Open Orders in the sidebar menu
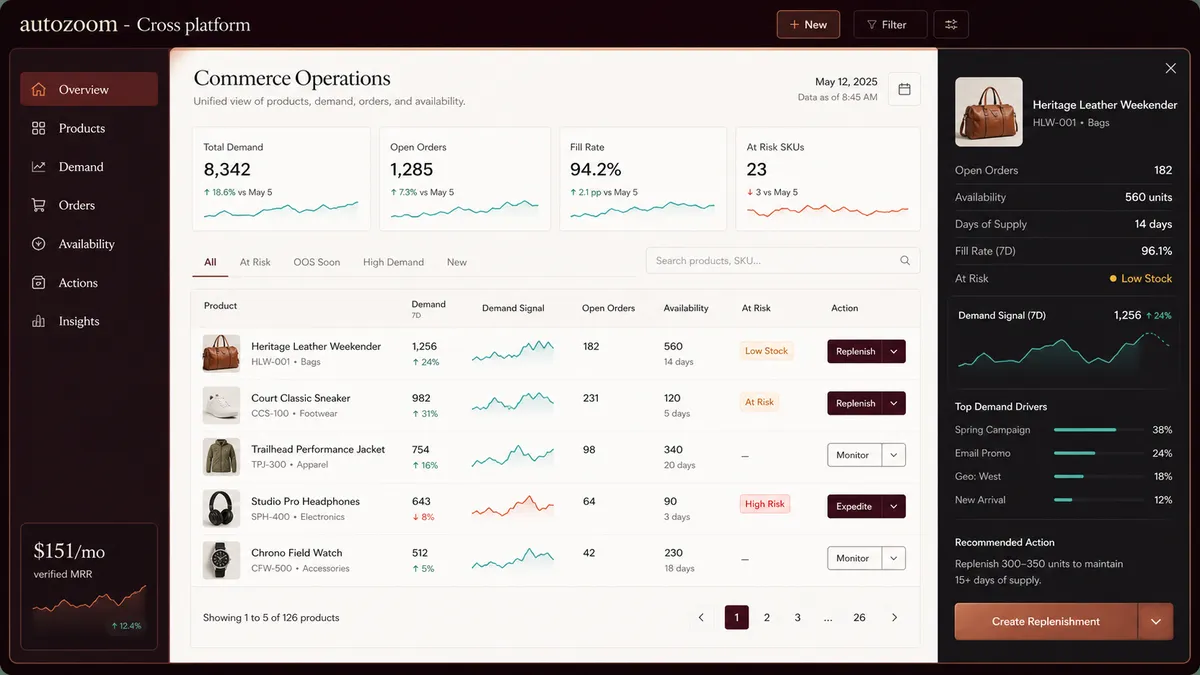The width and height of the screenshot is (1200, 675). (x=89, y=205)
